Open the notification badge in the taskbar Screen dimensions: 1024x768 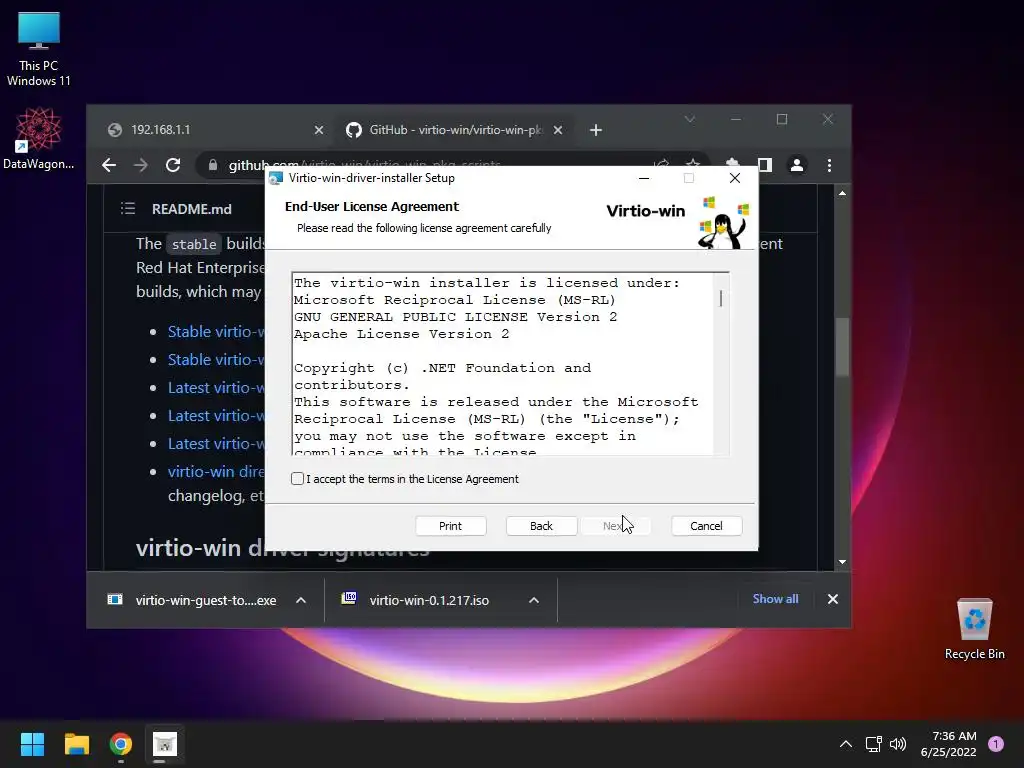(x=996, y=744)
